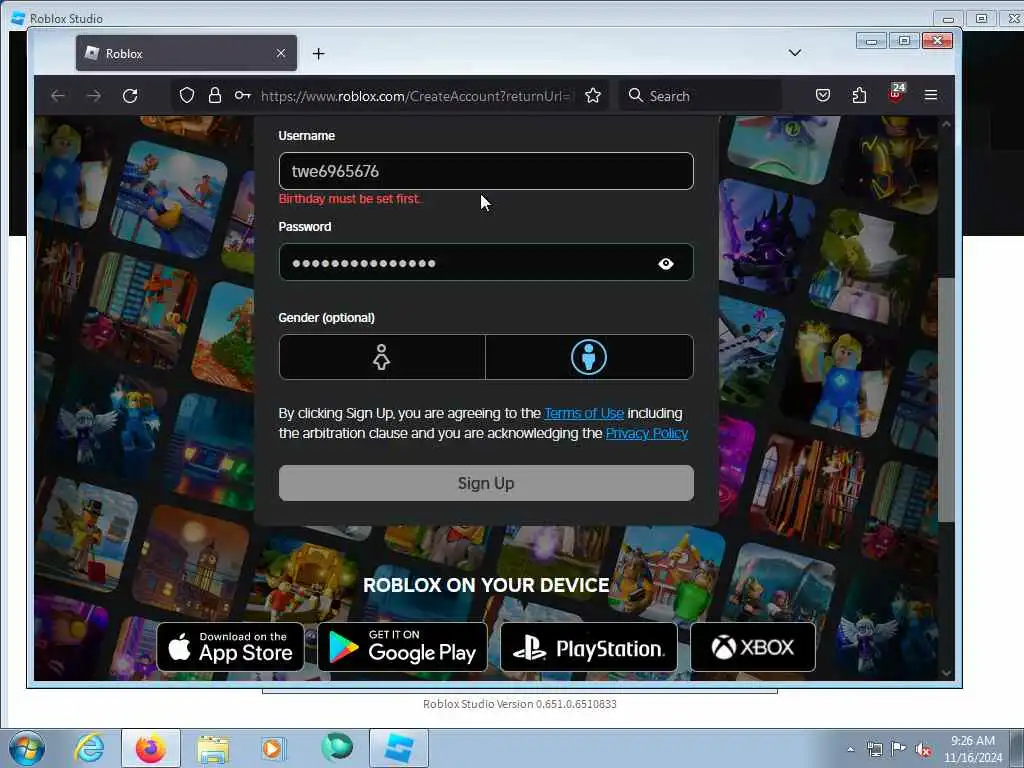Open the Windows Start button

[x=26, y=748]
